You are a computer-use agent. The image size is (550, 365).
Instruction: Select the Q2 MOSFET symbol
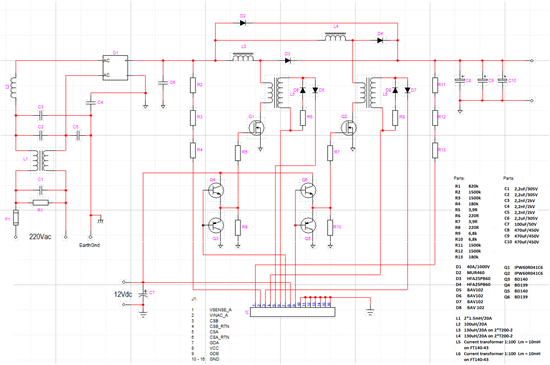point(349,128)
